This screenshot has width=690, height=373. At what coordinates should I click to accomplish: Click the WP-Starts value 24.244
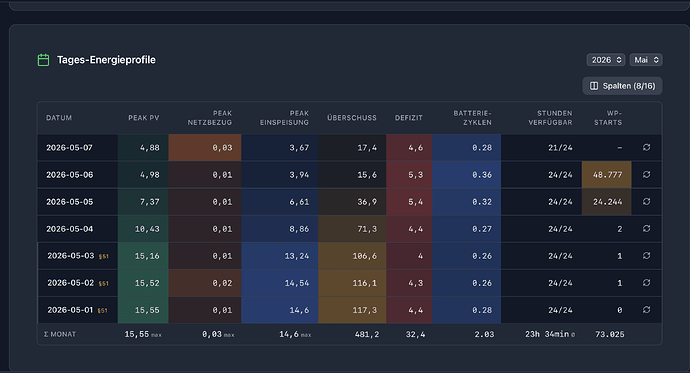pyautogui.click(x=607, y=202)
